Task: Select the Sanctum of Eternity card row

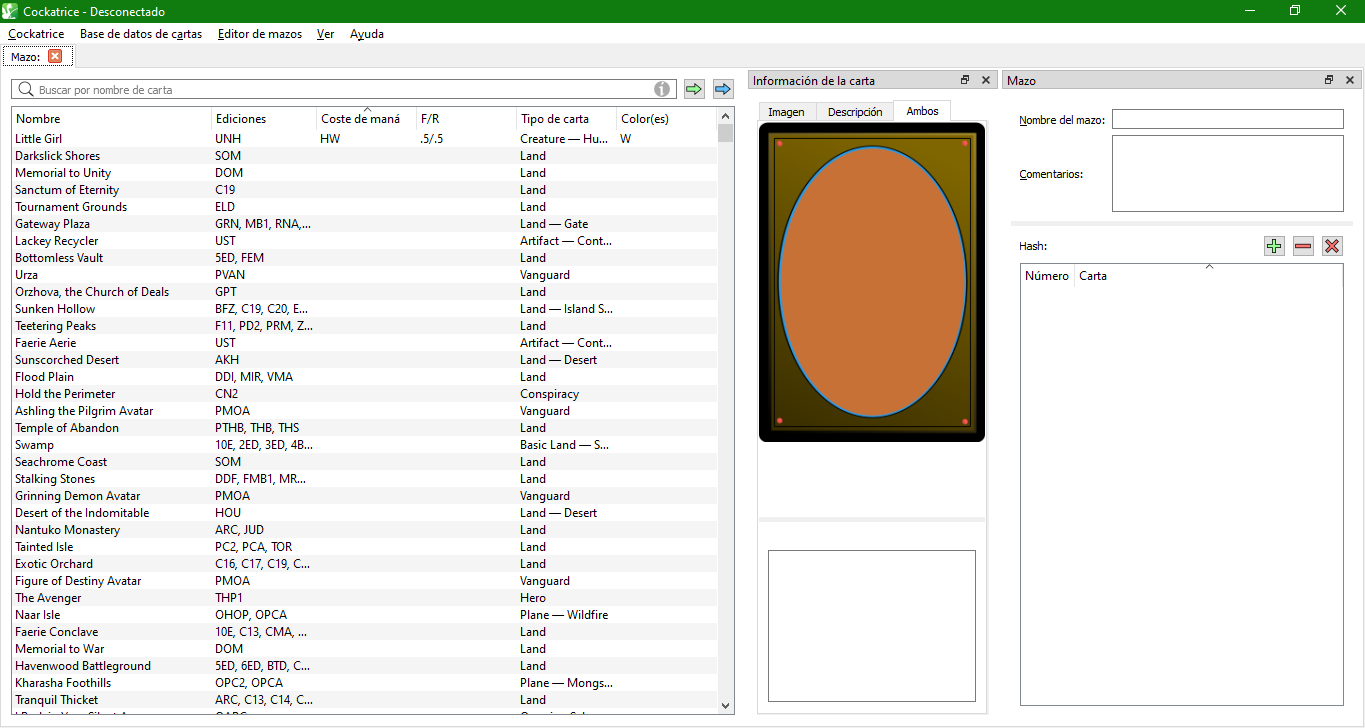Action: (x=365, y=190)
